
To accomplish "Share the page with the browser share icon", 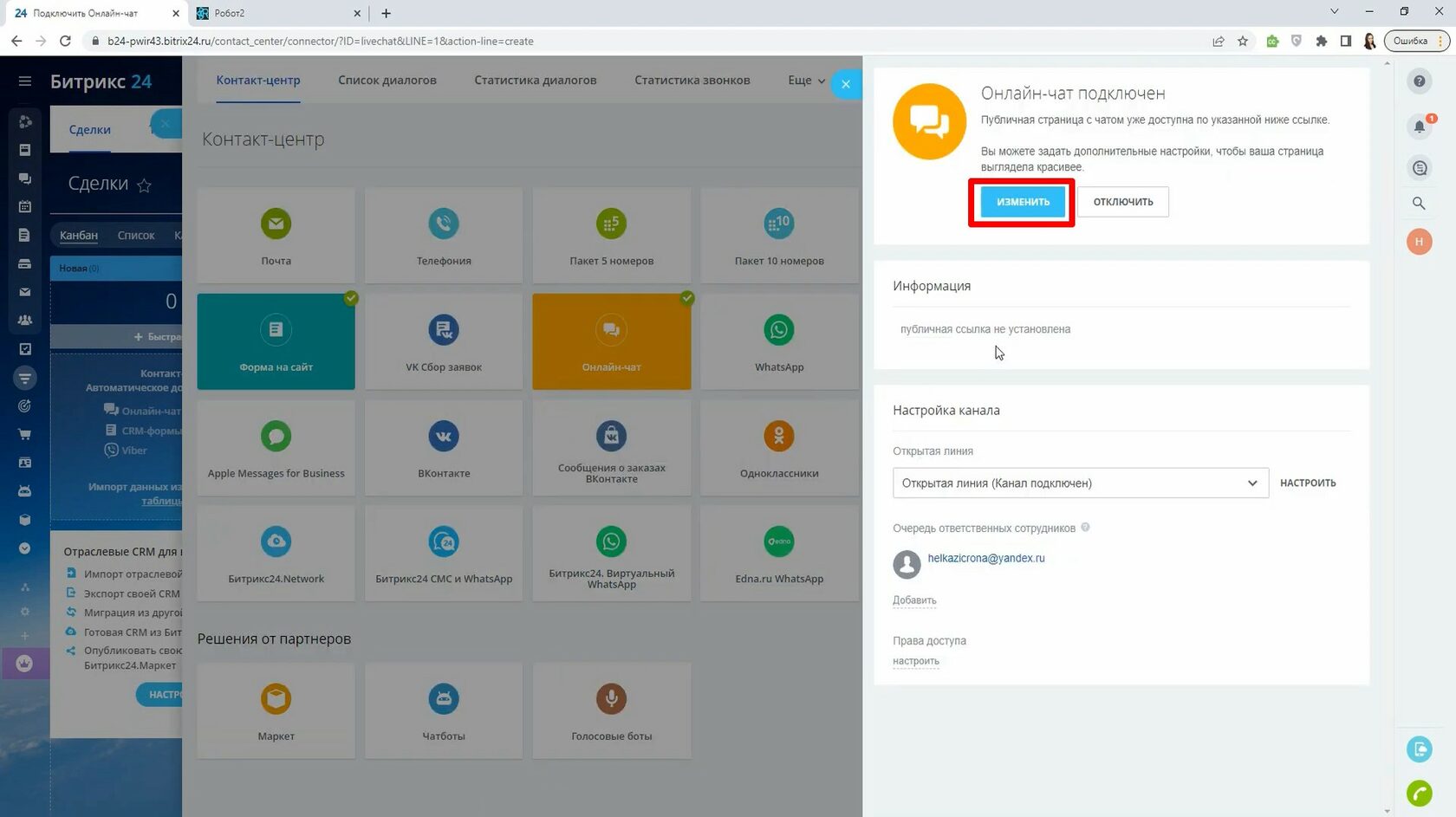I will (x=1218, y=41).
